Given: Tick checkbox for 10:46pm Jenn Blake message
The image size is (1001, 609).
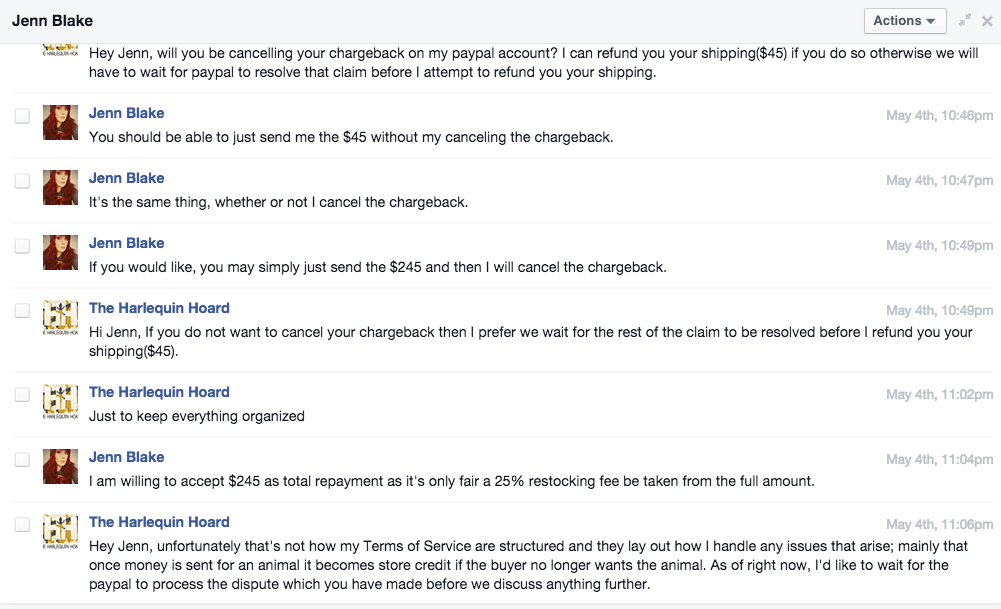Looking at the screenshot, I should 22,116.
